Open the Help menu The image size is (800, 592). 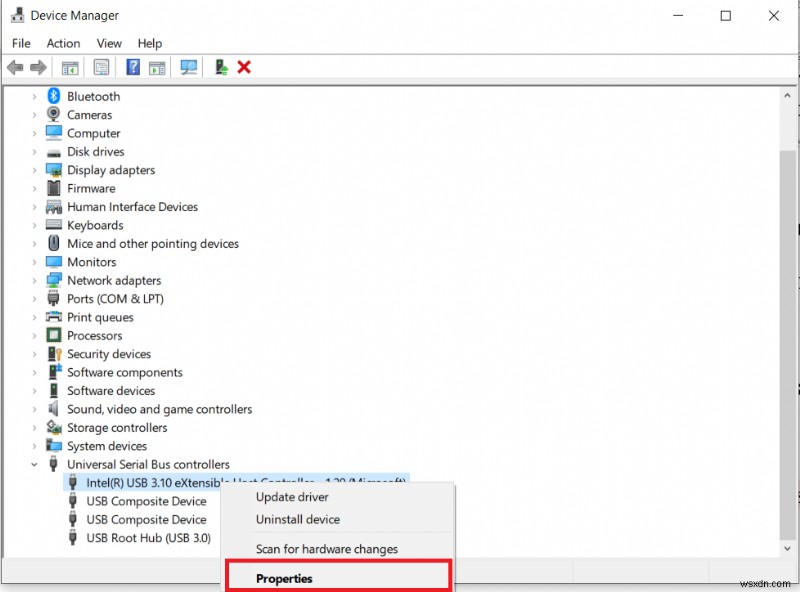point(149,43)
